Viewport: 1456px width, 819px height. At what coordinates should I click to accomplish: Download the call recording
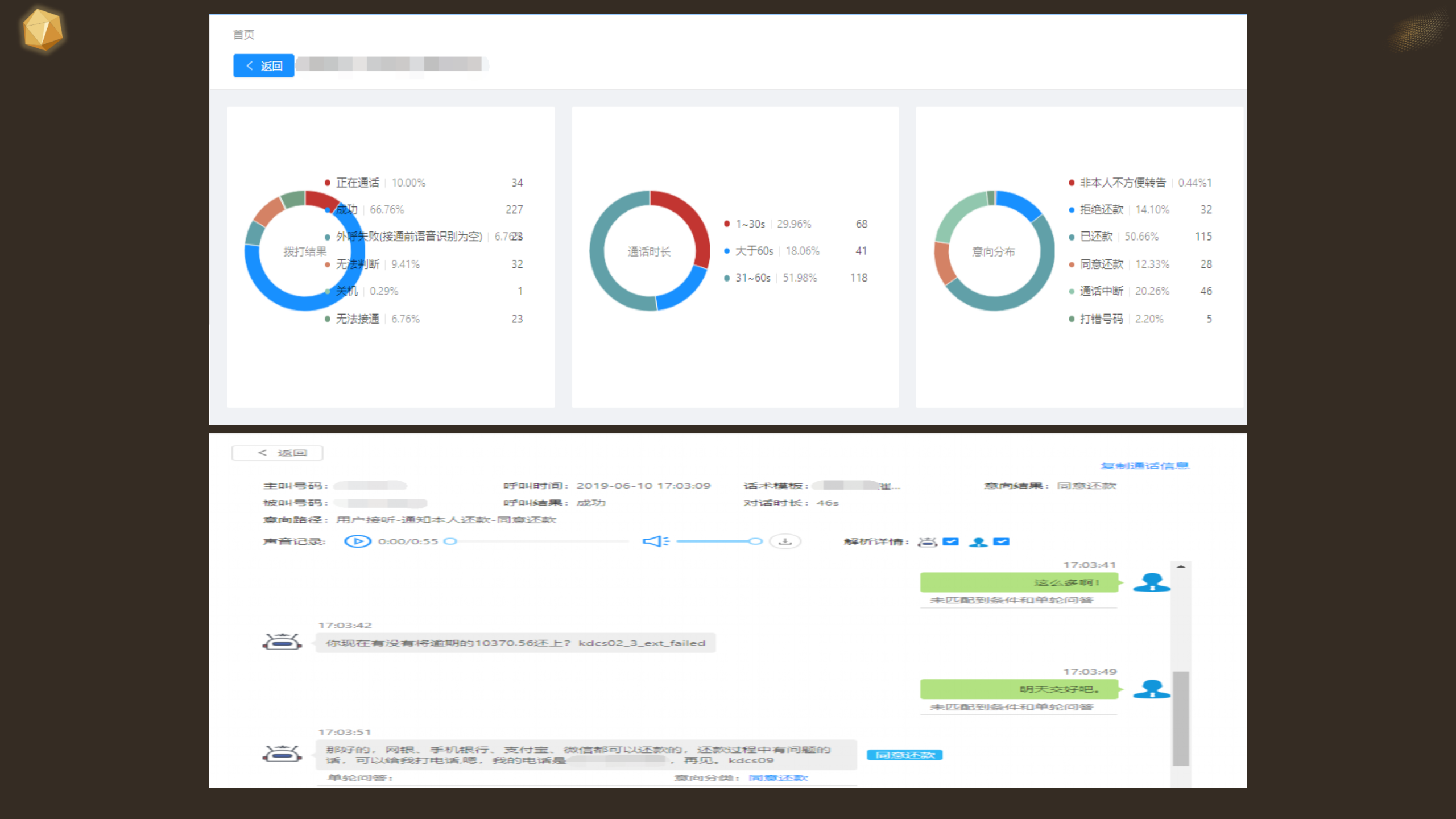click(x=785, y=541)
